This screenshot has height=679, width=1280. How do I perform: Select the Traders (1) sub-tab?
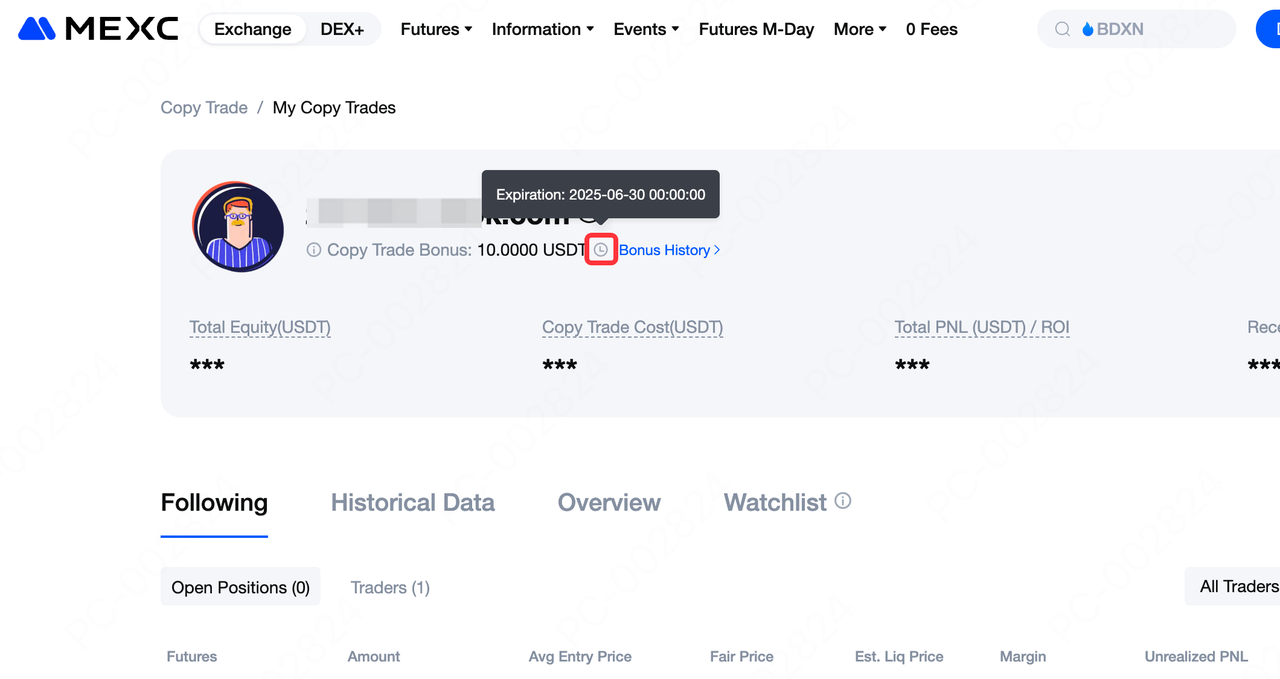[x=390, y=587]
